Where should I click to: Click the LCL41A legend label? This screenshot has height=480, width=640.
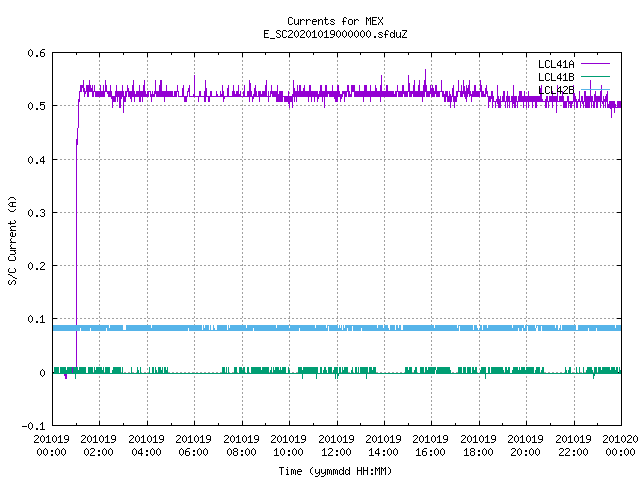click(556, 64)
